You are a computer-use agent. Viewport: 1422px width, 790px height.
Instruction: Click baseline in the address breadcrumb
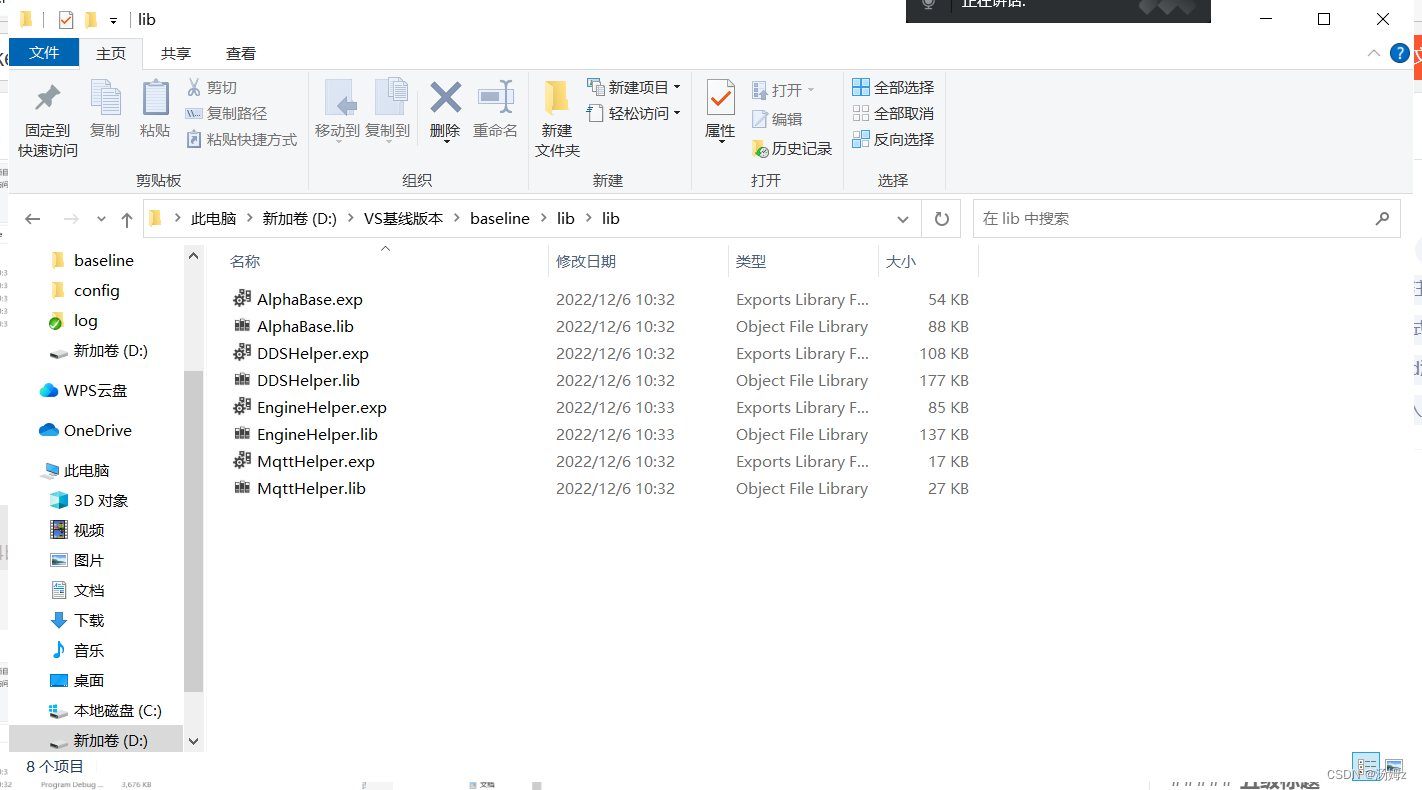pyautogui.click(x=500, y=218)
